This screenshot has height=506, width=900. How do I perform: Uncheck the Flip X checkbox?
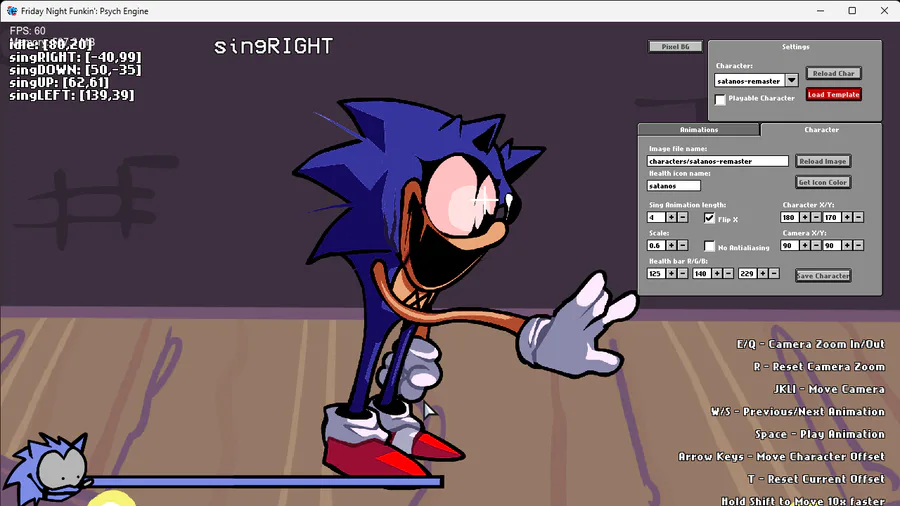[709, 218]
